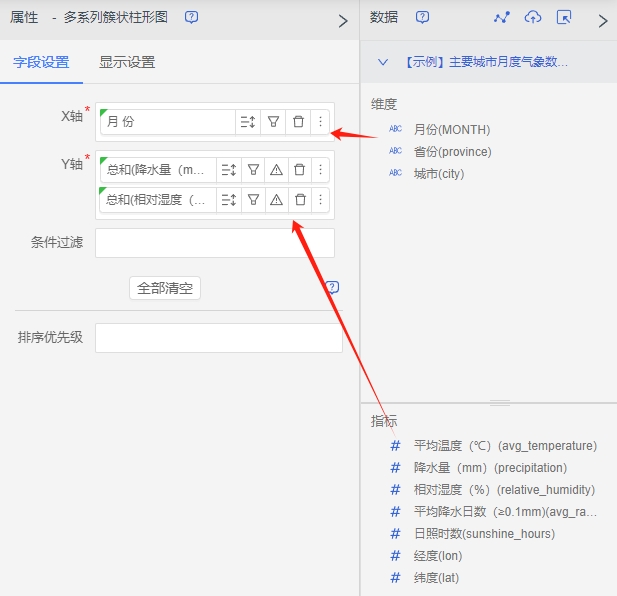Click the filter icon on the 月份 field
617x596 pixels.
(x=273, y=122)
